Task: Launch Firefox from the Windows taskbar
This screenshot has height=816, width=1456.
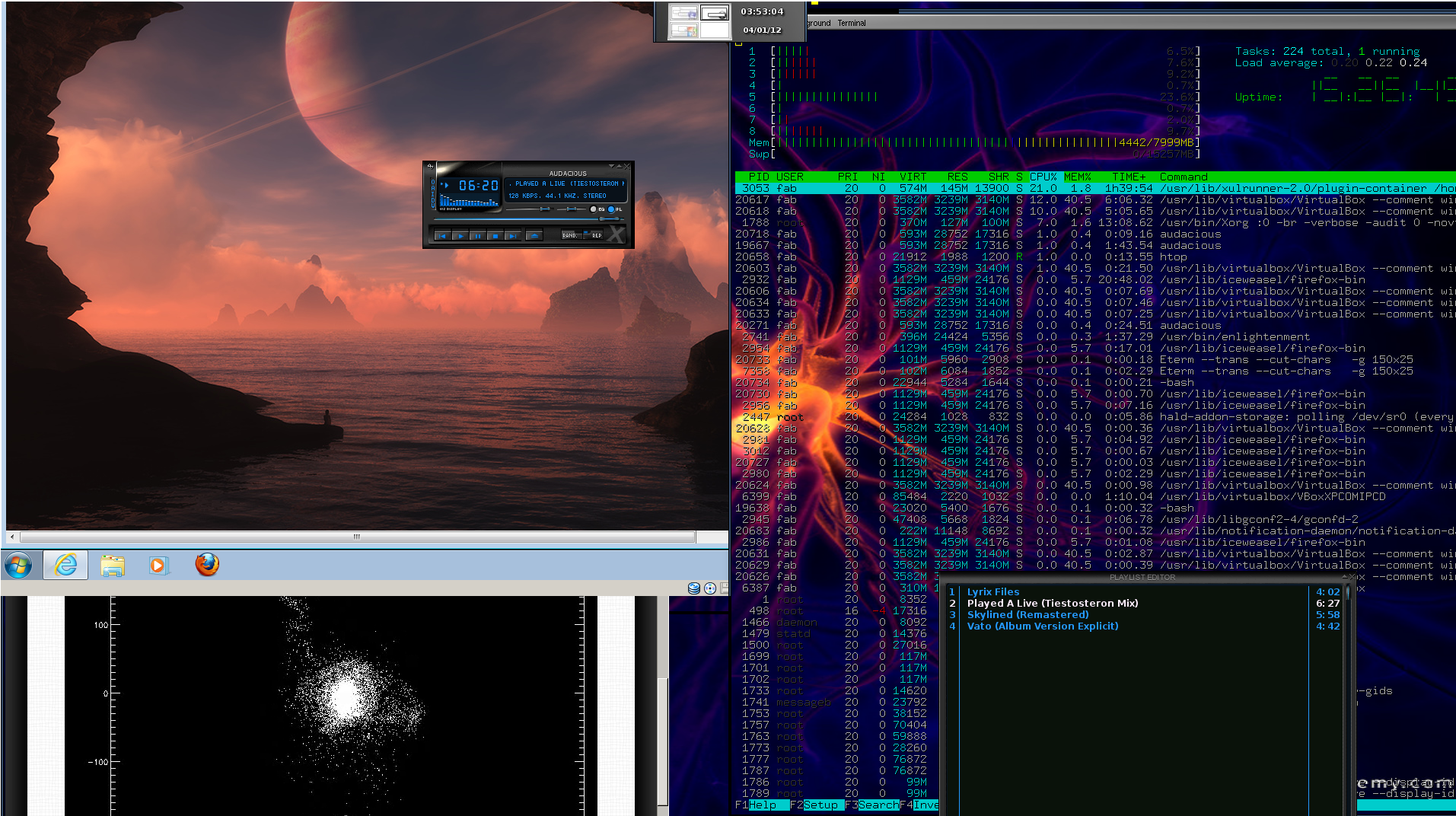Action: click(x=207, y=565)
